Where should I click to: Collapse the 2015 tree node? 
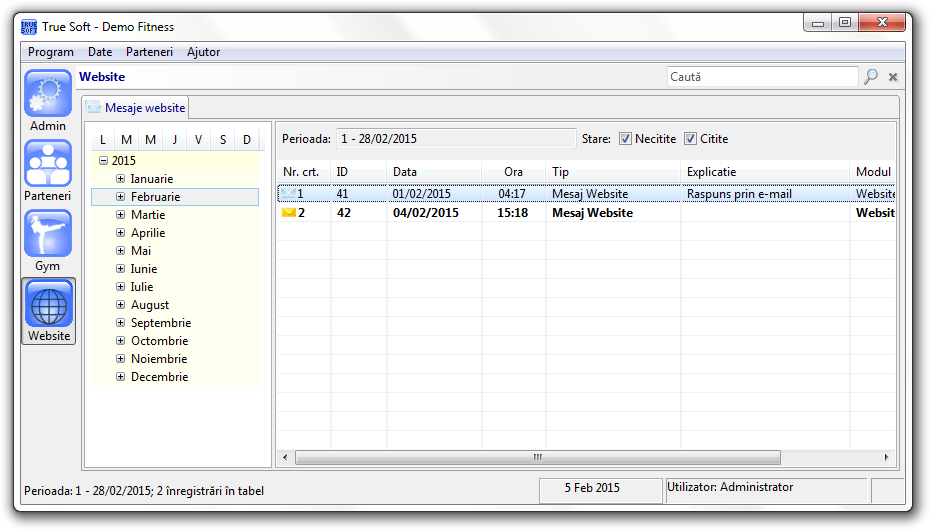(103, 161)
